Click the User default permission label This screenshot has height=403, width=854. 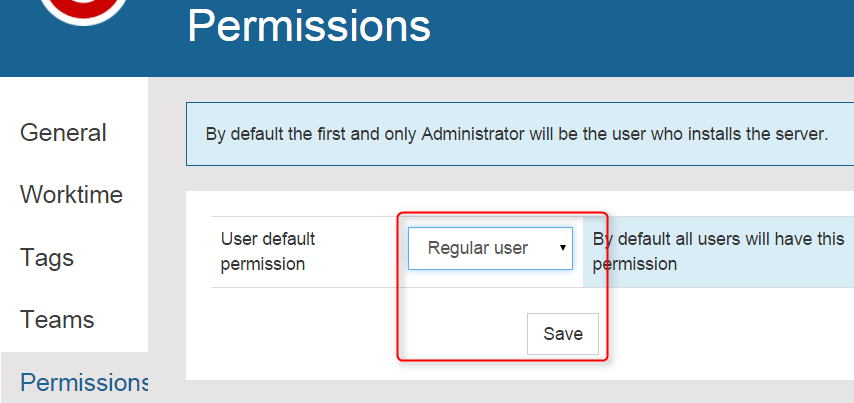tap(267, 251)
